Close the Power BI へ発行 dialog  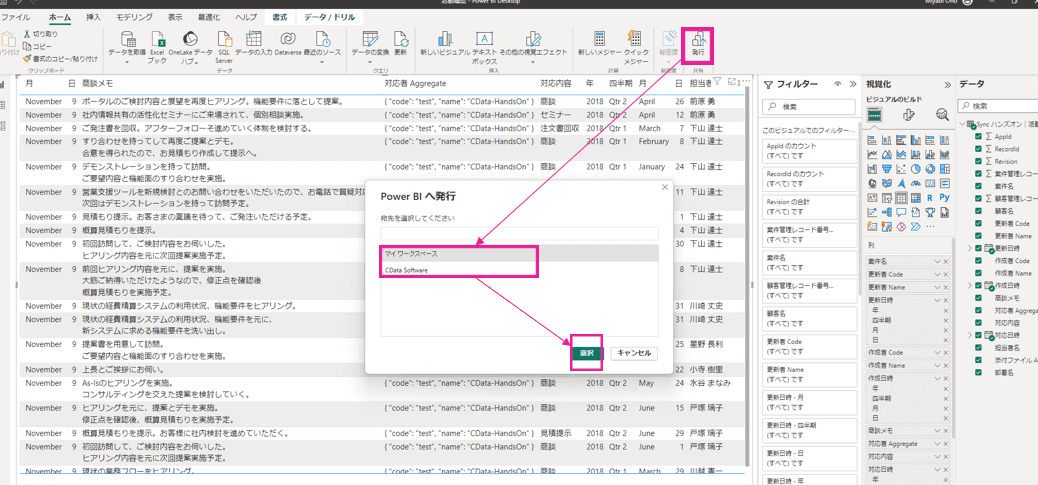click(x=665, y=188)
